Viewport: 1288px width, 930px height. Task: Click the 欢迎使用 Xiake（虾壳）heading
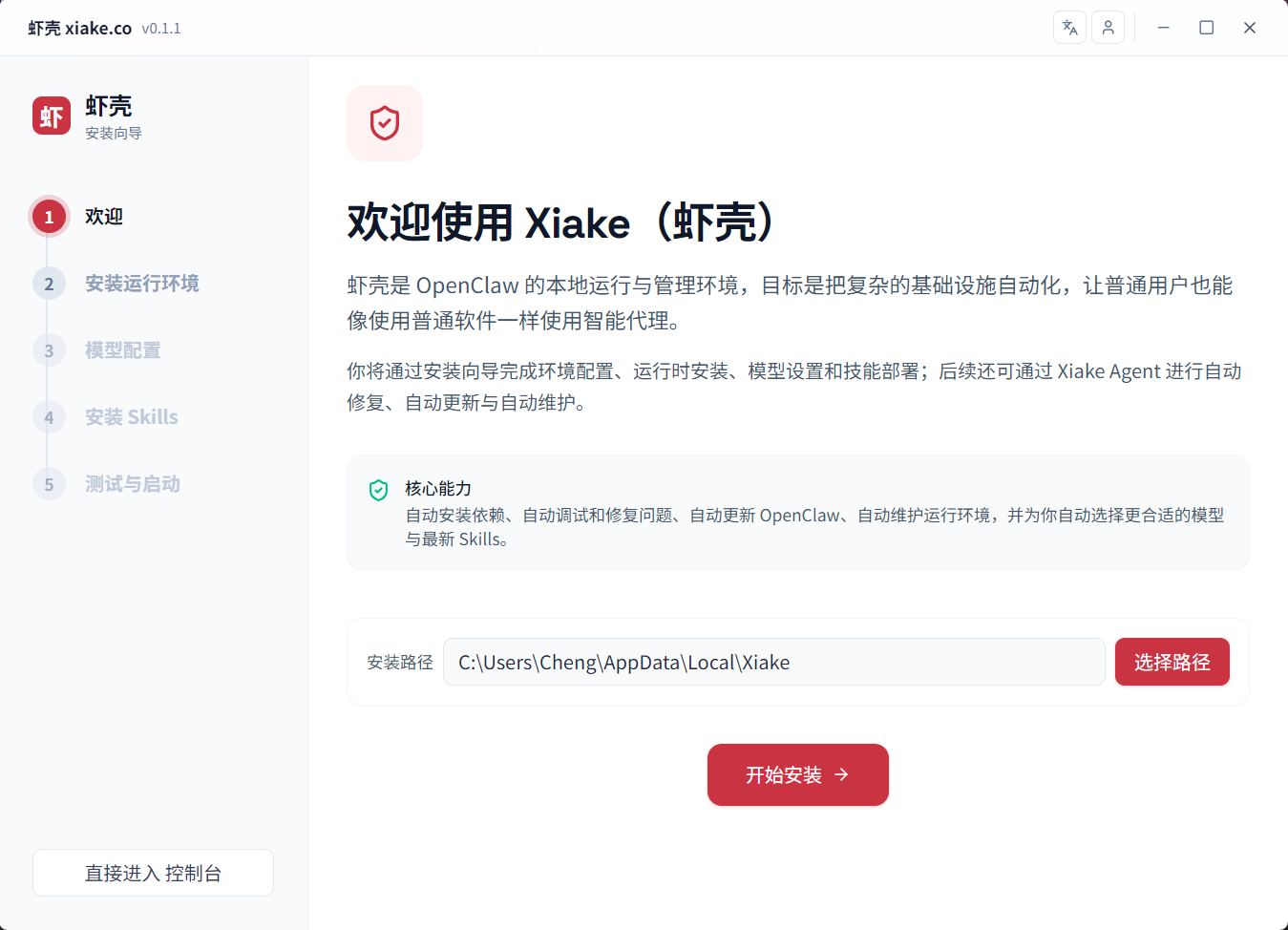(x=563, y=222)
